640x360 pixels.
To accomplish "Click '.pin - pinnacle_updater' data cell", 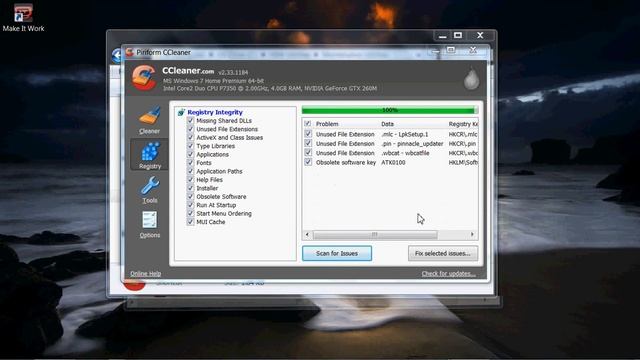I will 412,144.
